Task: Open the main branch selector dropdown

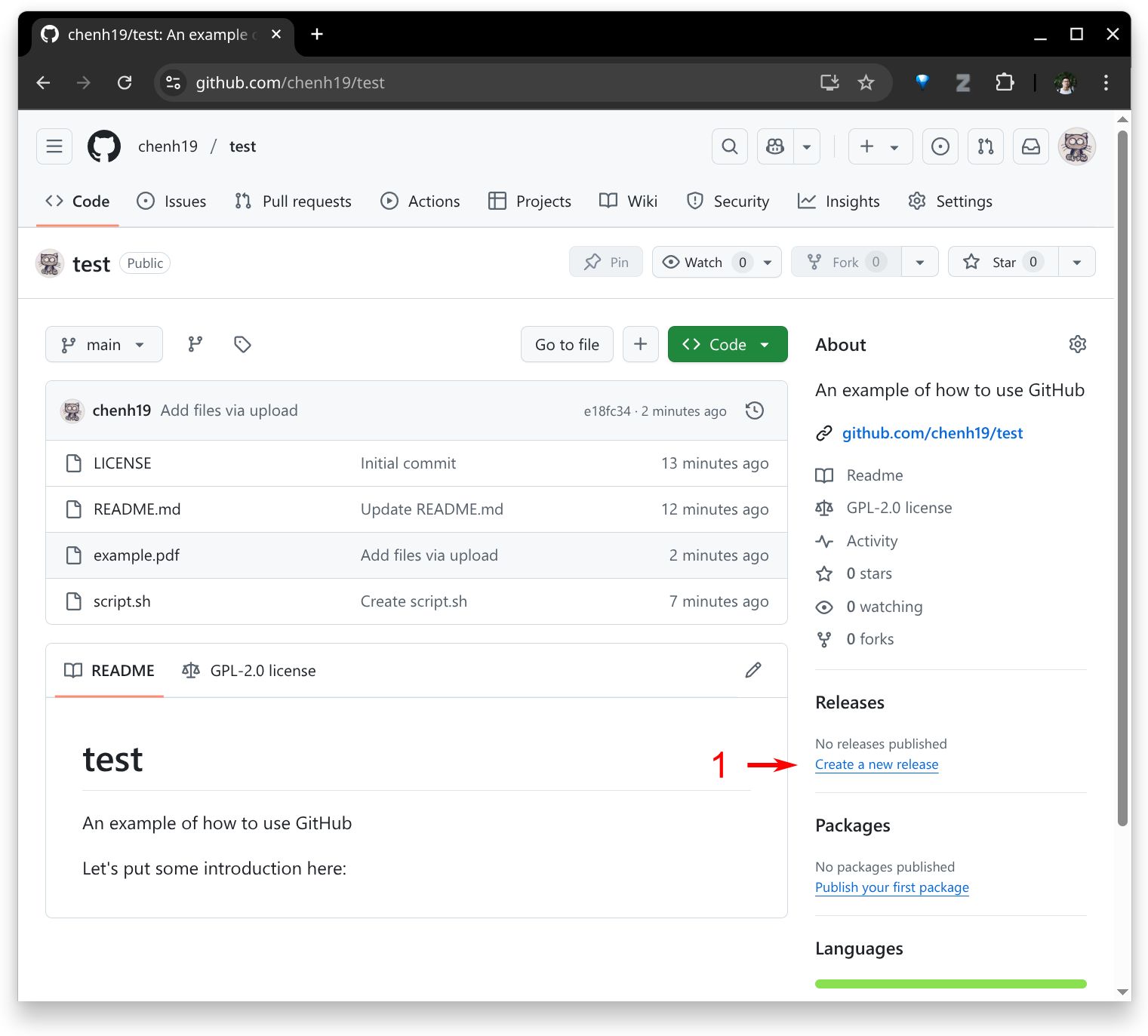Action: [104, 345]
